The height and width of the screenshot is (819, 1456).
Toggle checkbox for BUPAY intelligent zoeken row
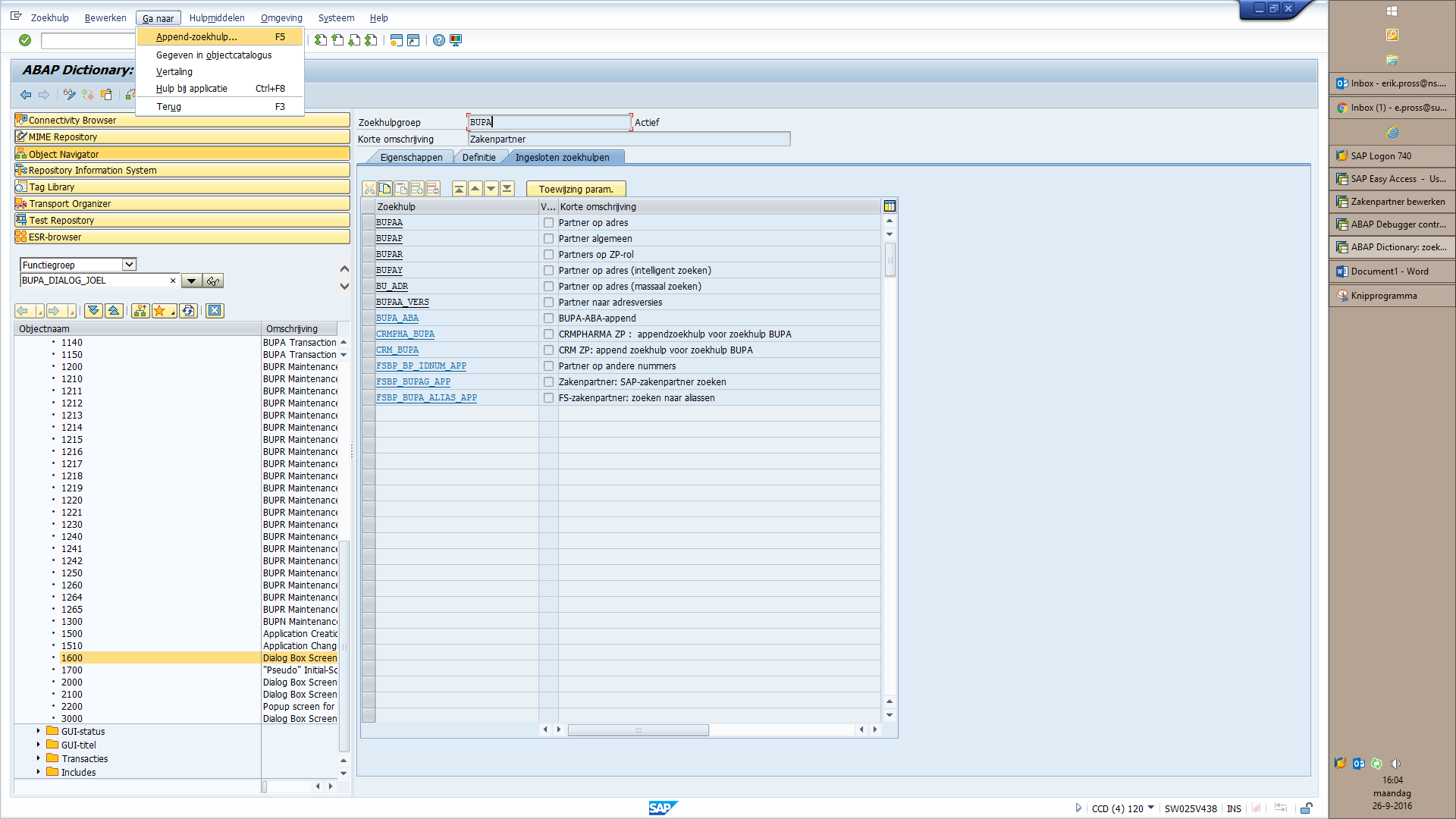click(548, 271)
